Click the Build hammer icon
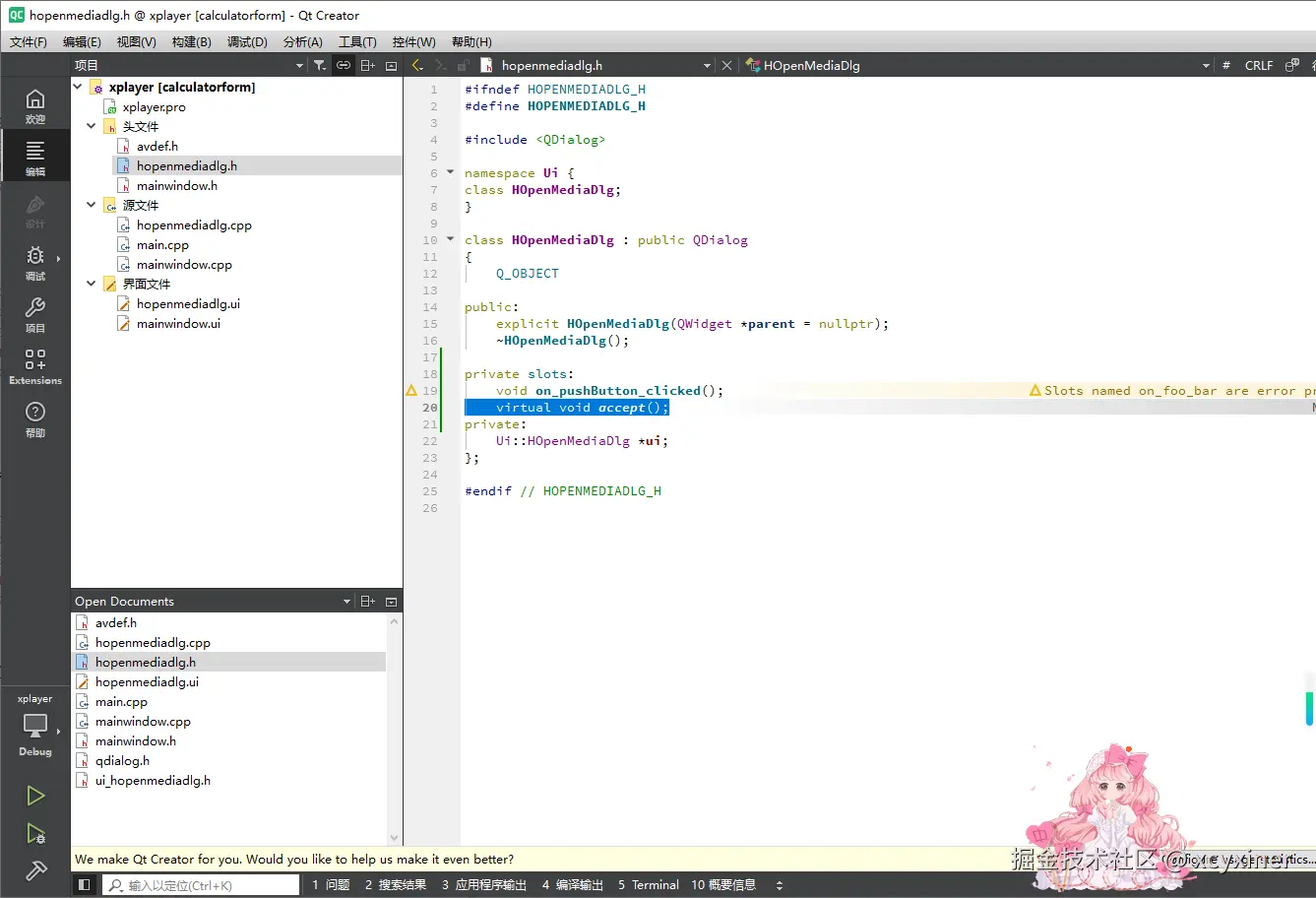The height and width of the screenshot is (898, 1316). click(35, 870)
